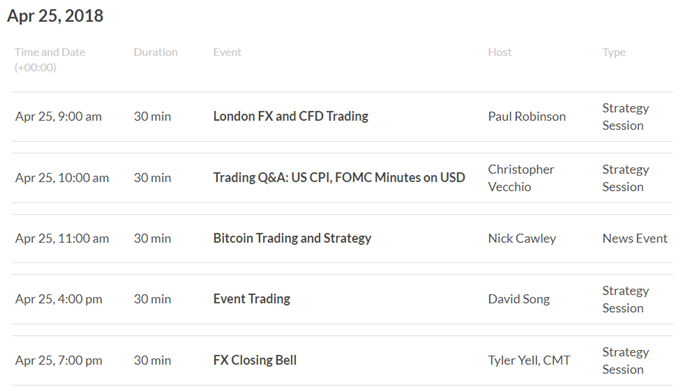
Task: Open the London FX and CFD Trading event
Action: [x=291, y=116]
